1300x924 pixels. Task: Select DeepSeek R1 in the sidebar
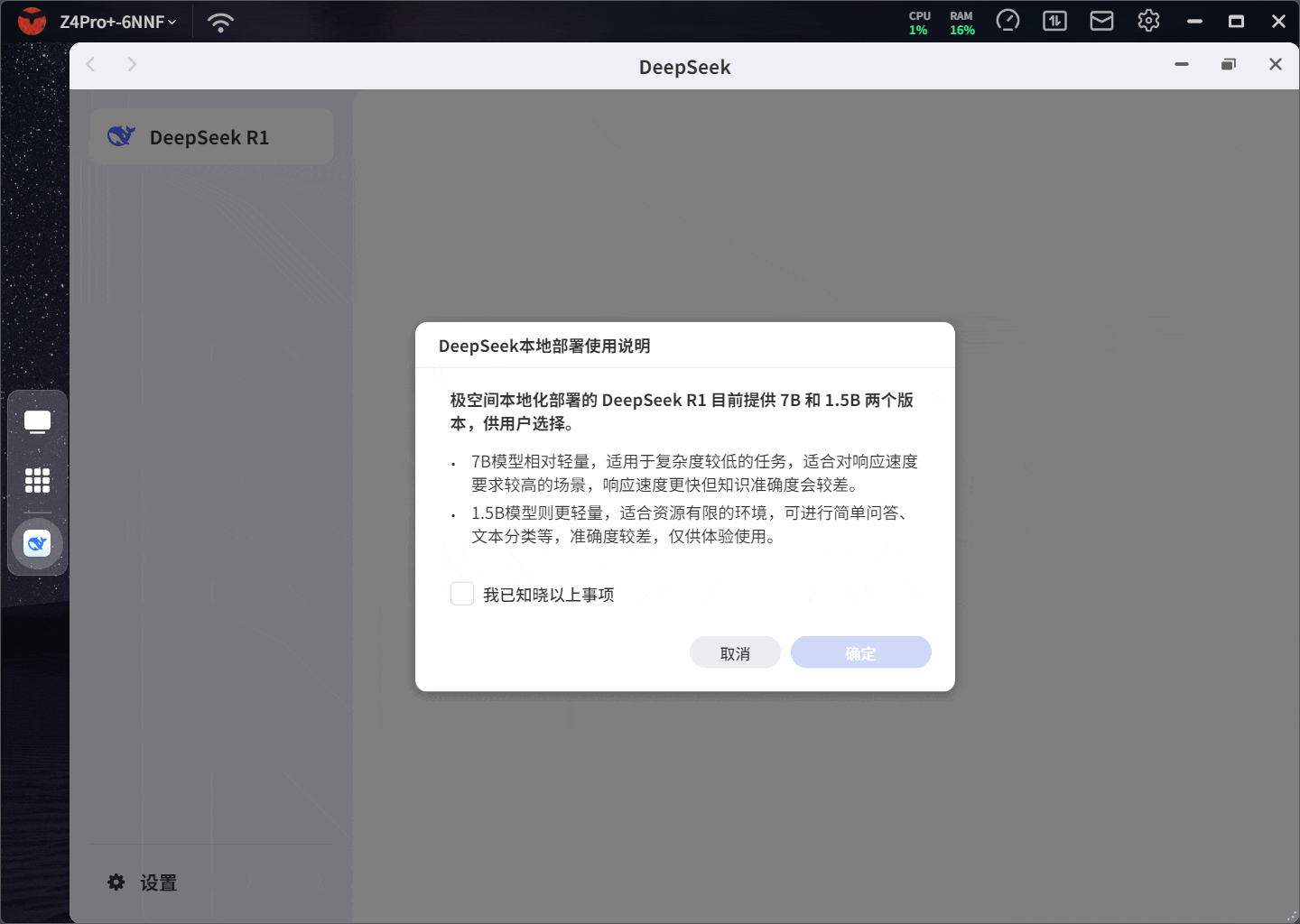point(212,136)
